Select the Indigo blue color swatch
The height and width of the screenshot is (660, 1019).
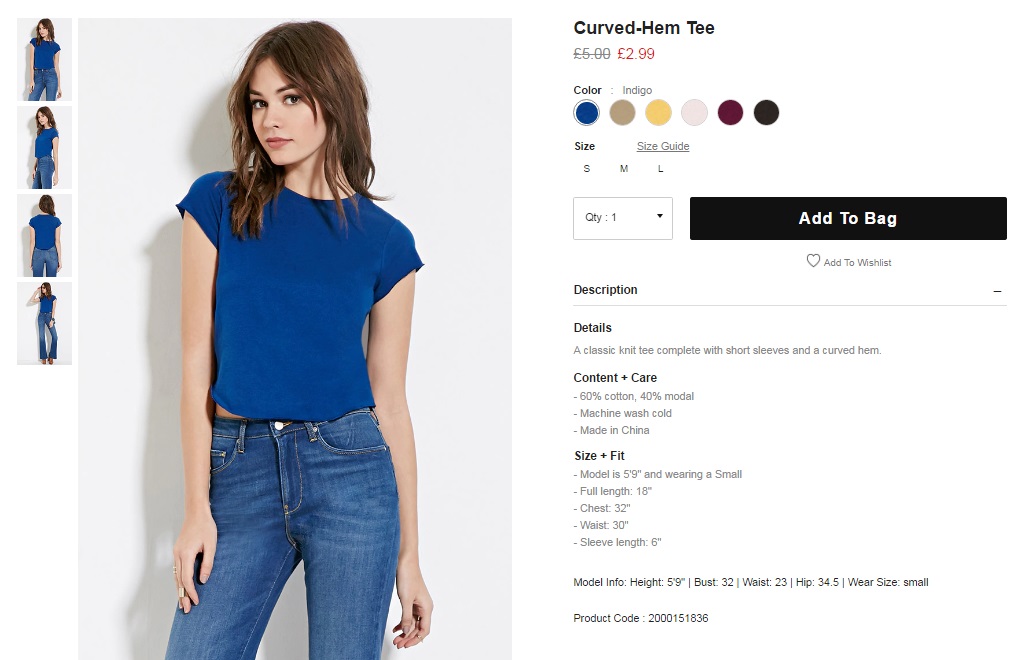(x=586, y=112)
